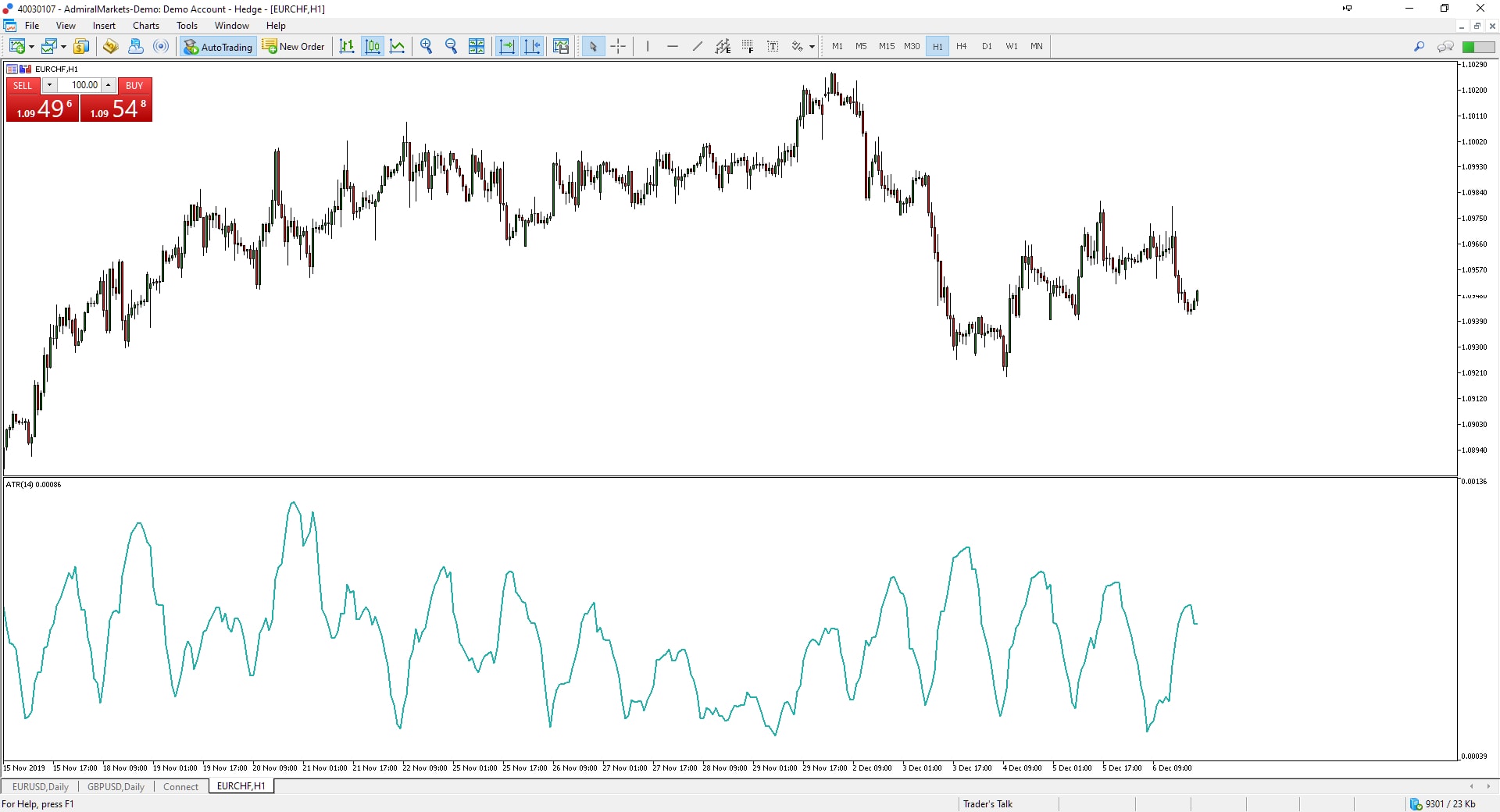Select the M5 timeframe
The width and height of the screenshot is (1500, 812).
[861, 47]
